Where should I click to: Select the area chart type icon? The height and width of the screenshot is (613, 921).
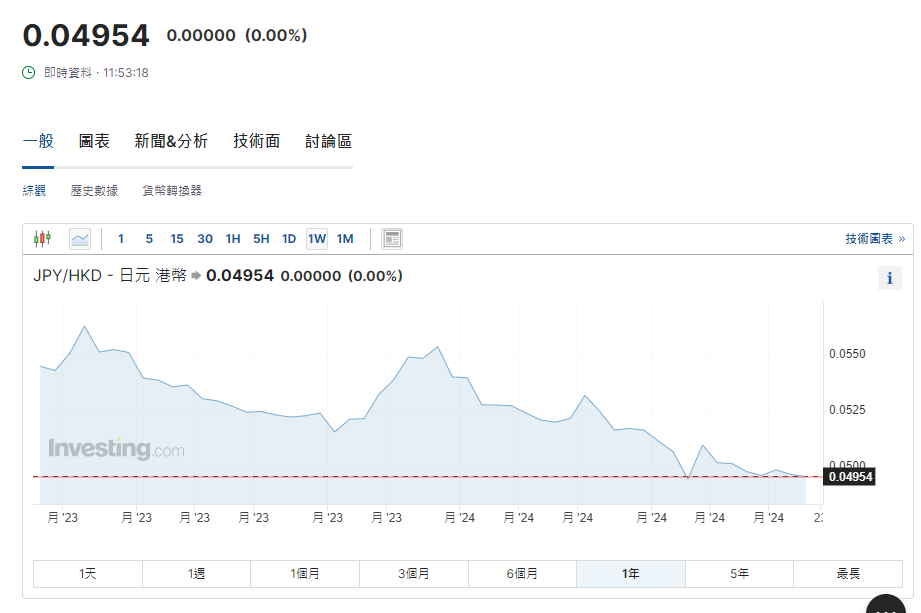click(x=80, y=238)
